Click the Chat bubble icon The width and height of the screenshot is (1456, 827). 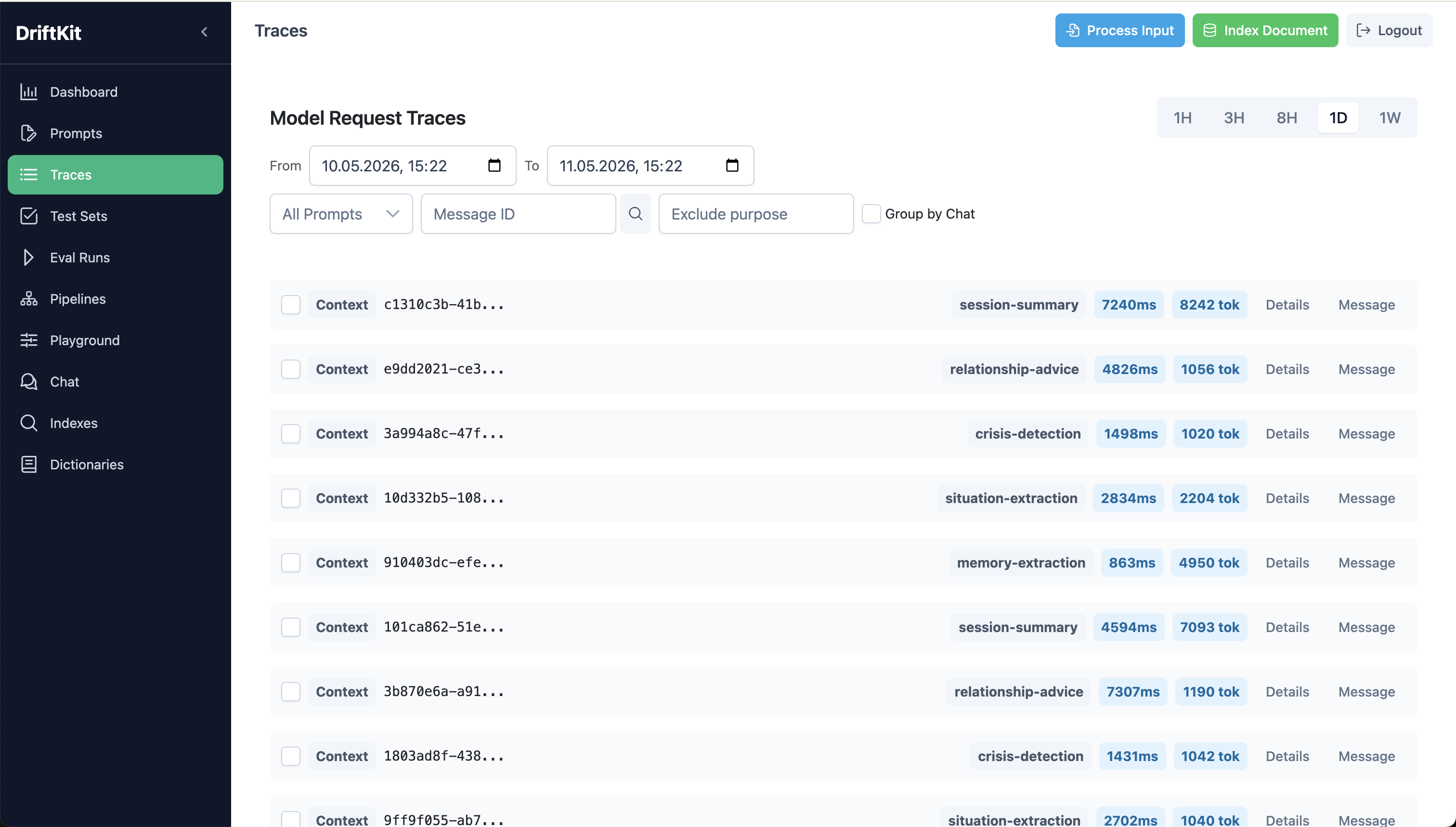28,382
